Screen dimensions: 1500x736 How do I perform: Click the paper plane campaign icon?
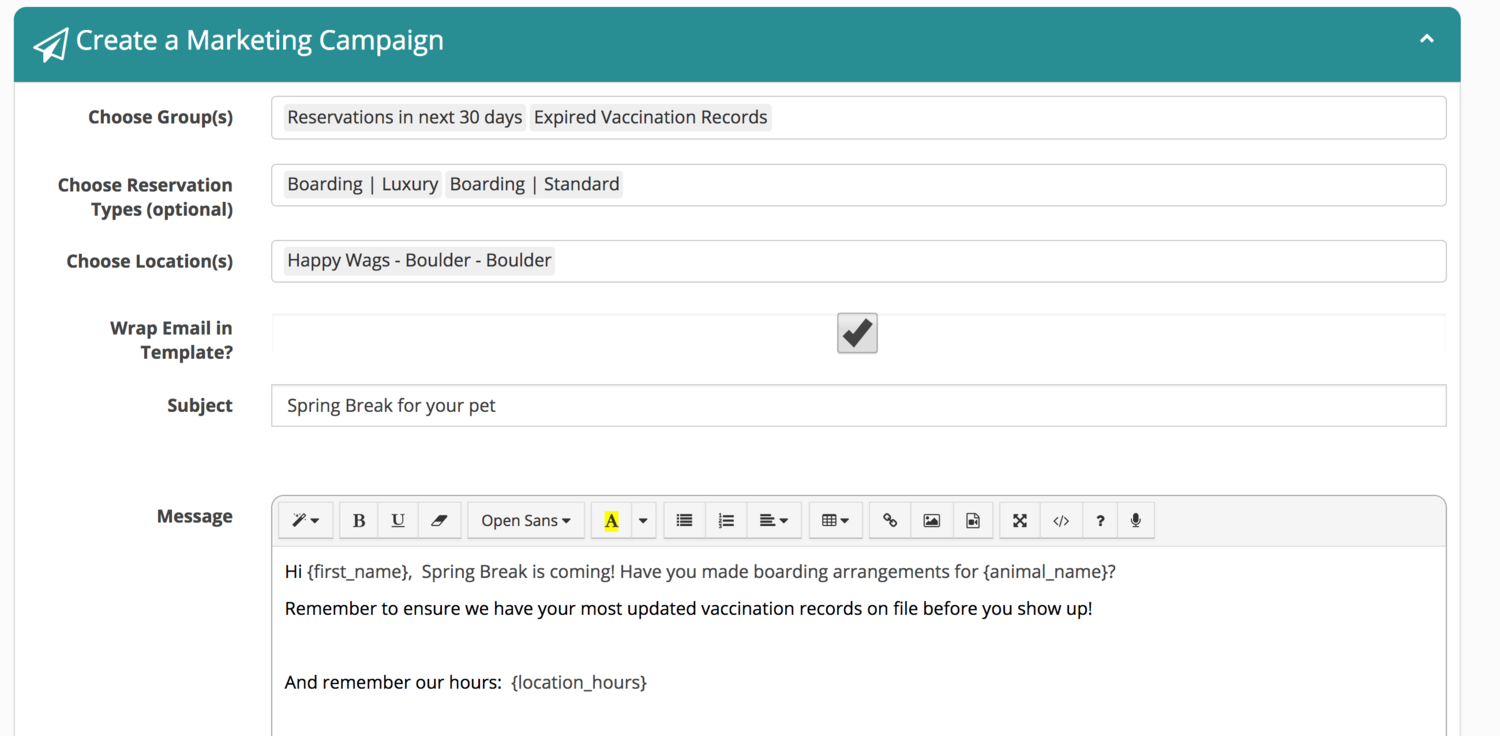coord(50,43)
